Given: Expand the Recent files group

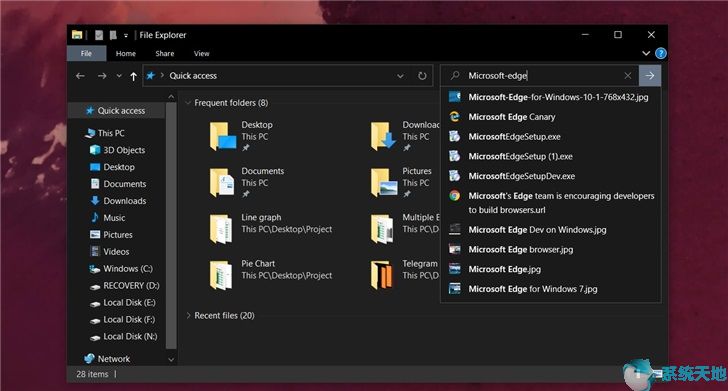Looking at the screenshot, I should pyautogui.click(x=188, y=315).
